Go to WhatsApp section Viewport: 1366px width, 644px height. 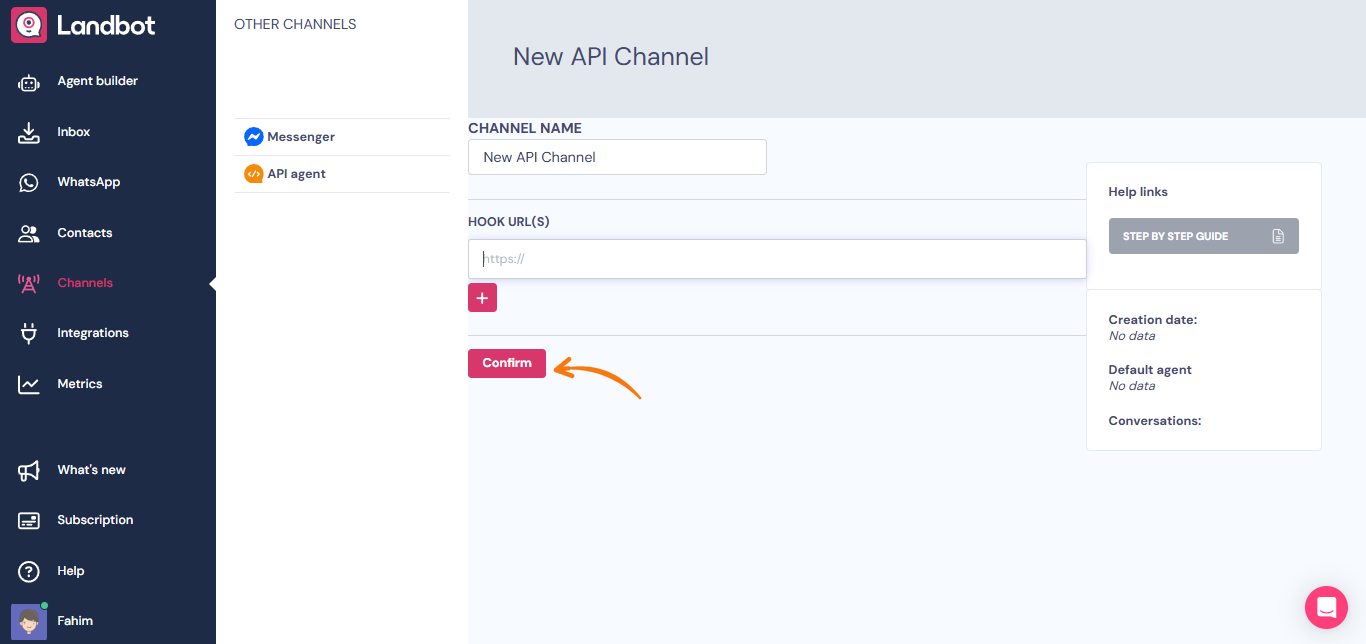(x=88, y=182)
